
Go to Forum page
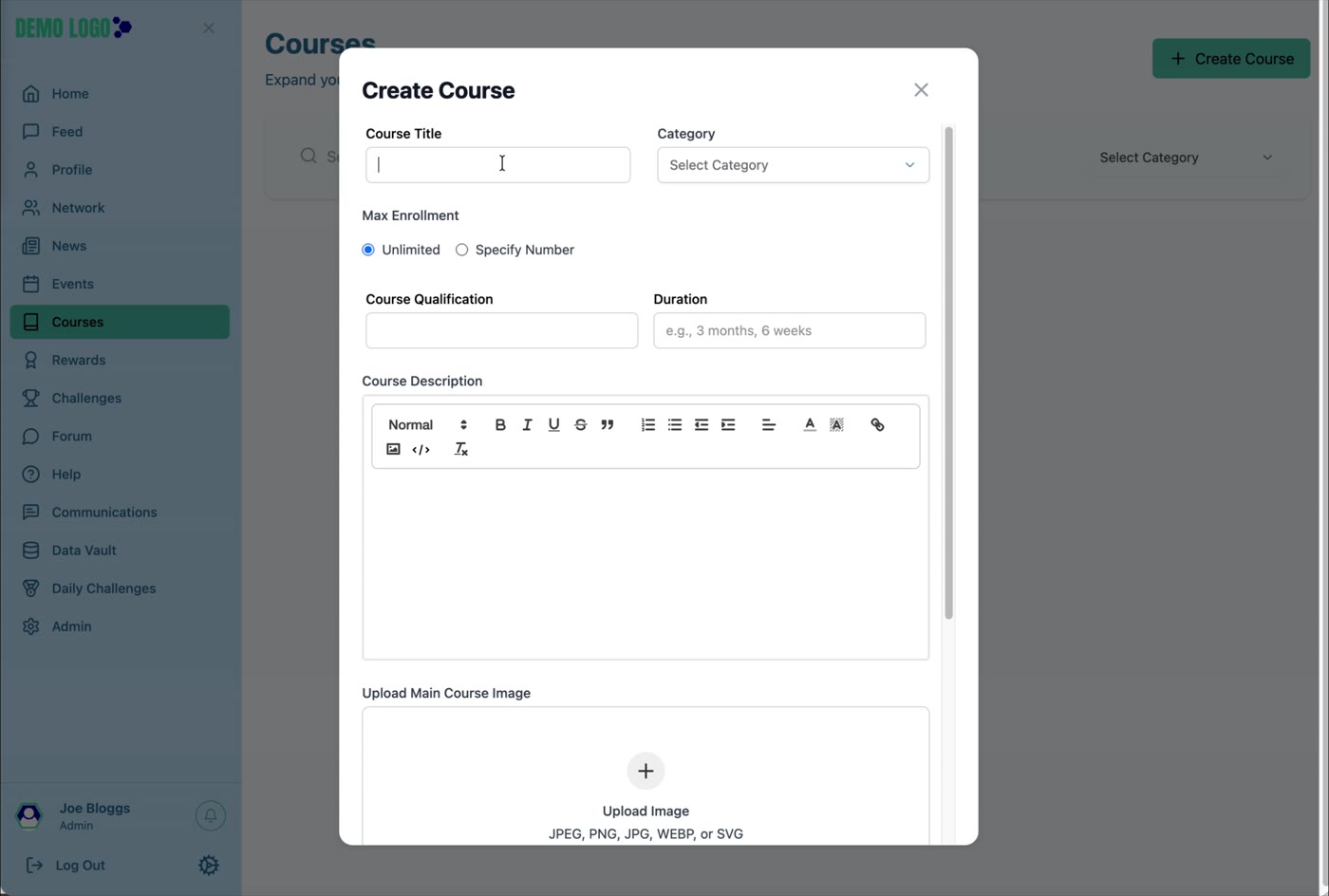(120, 436)
